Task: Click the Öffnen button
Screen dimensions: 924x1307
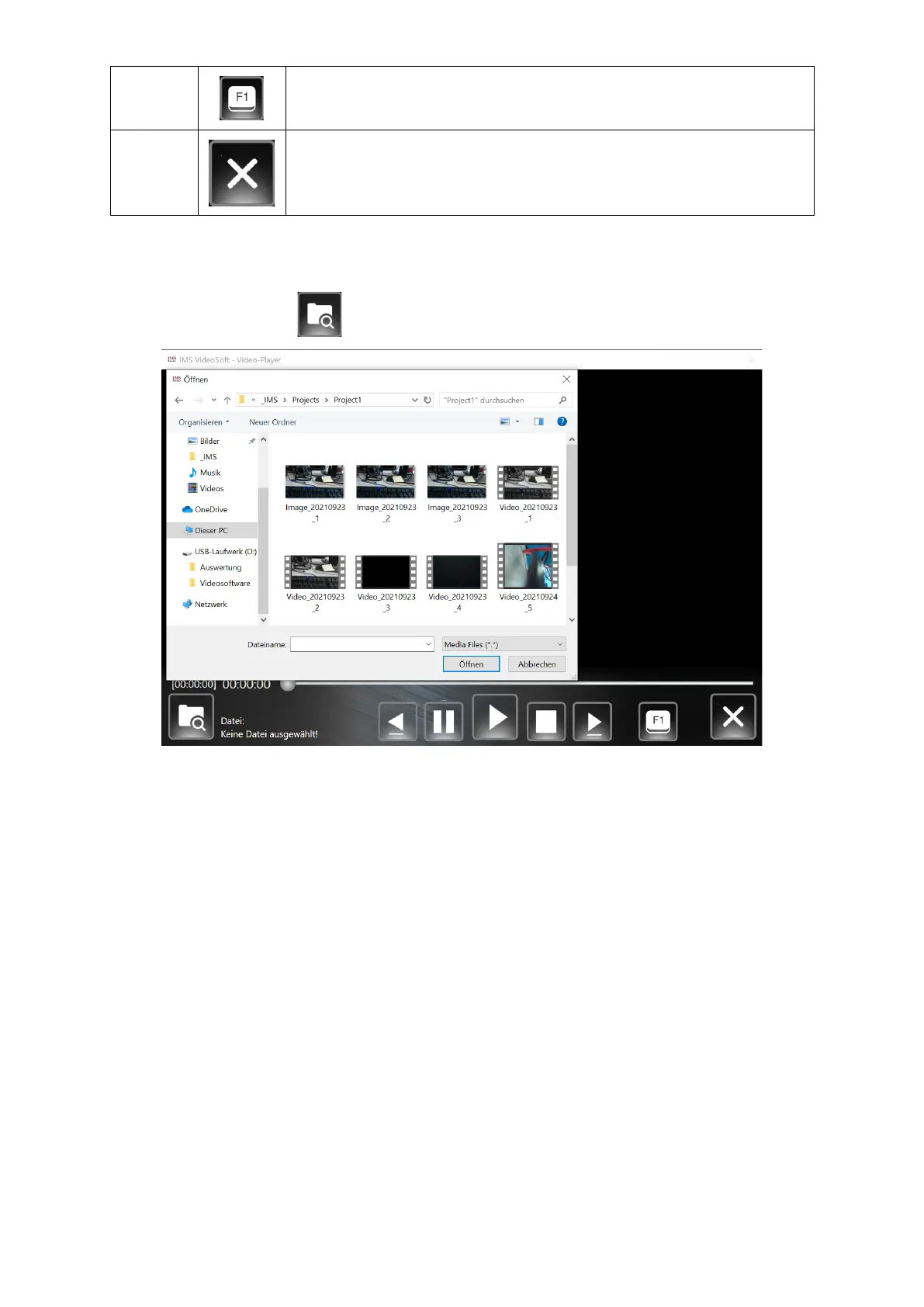Action: pyautogui.click(x=471, y=664)
